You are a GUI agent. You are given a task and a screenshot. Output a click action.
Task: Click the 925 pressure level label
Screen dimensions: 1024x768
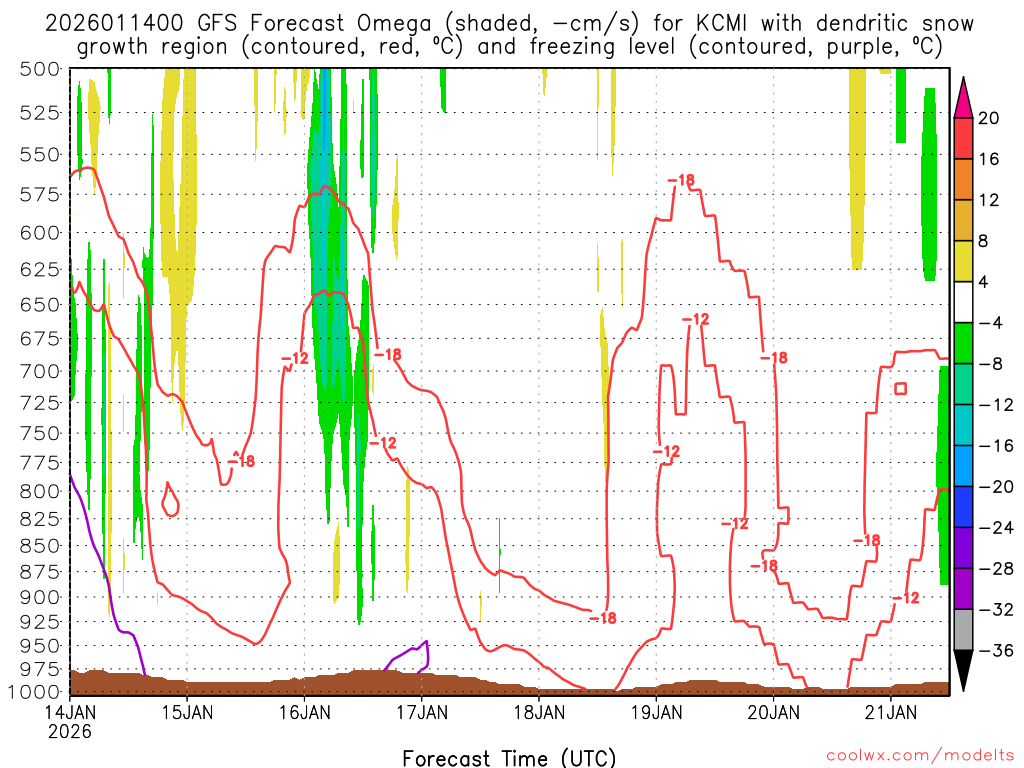40,622
